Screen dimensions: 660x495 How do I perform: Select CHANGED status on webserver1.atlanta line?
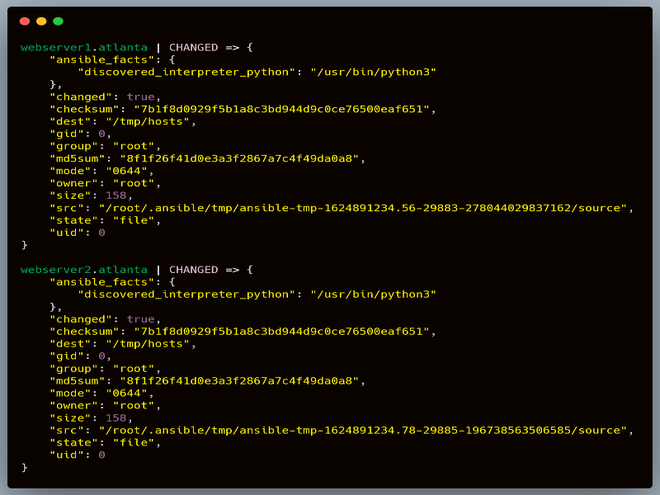click(194, 47)
